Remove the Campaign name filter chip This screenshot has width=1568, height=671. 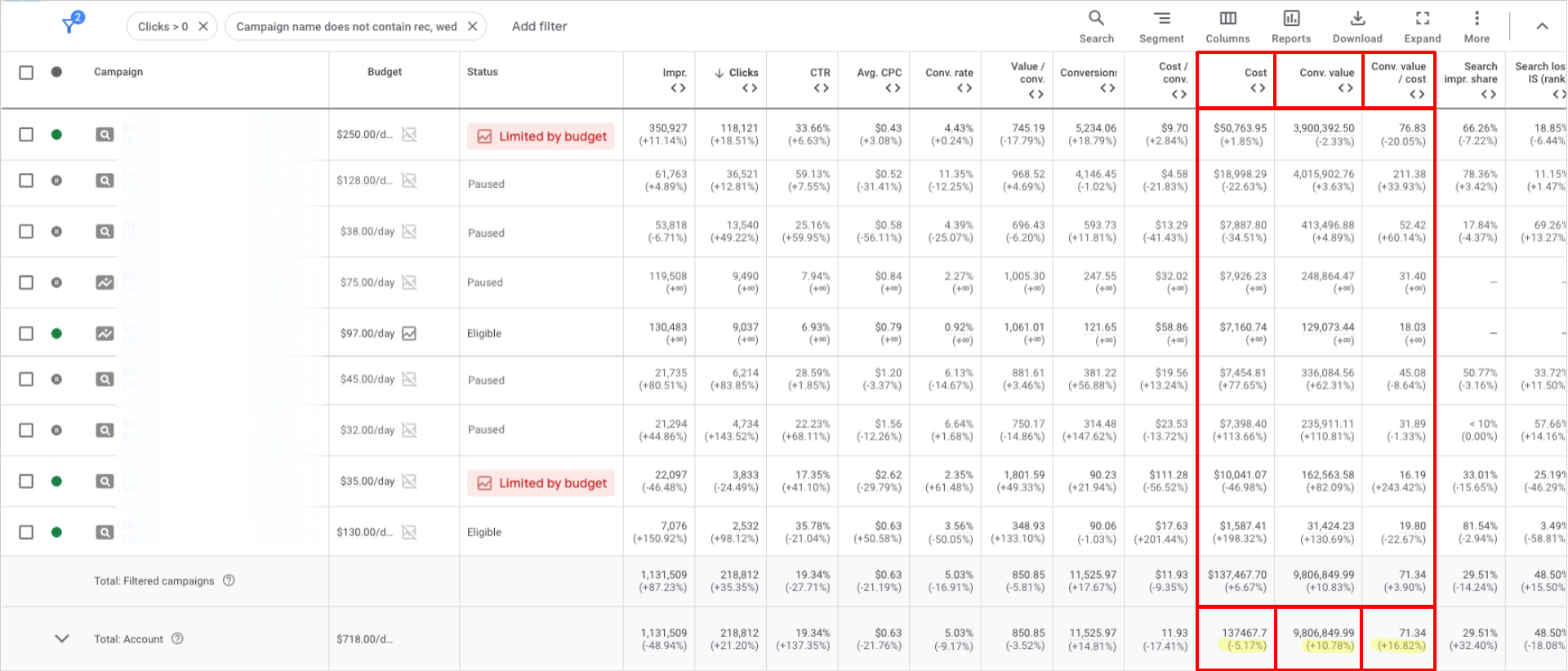point(472,26)
